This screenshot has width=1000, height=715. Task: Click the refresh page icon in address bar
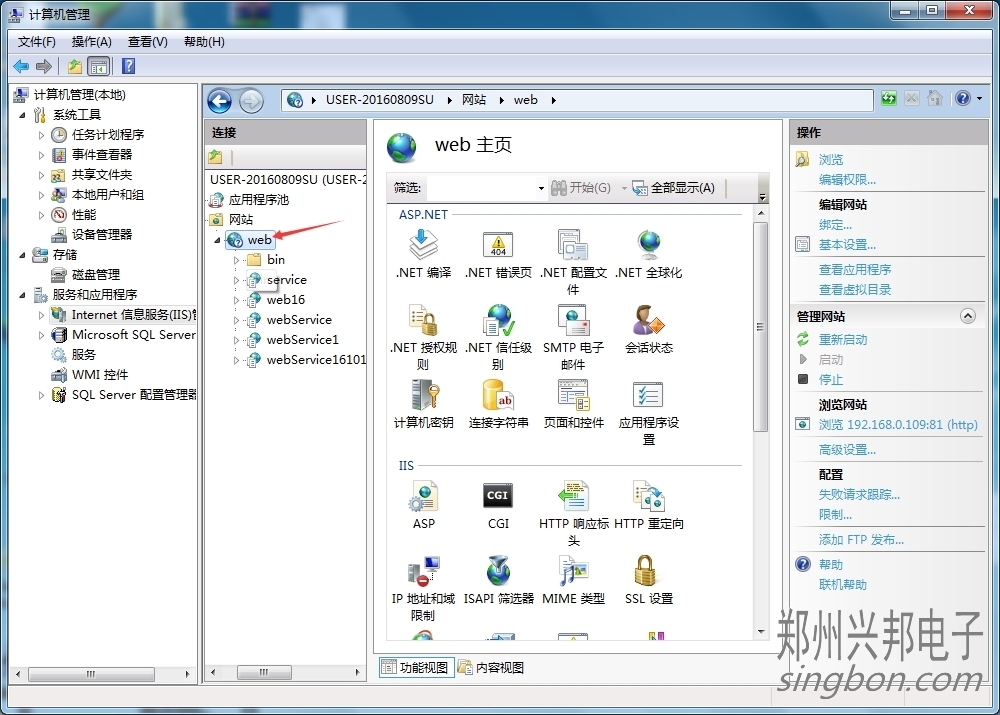(x=888, y=99)
